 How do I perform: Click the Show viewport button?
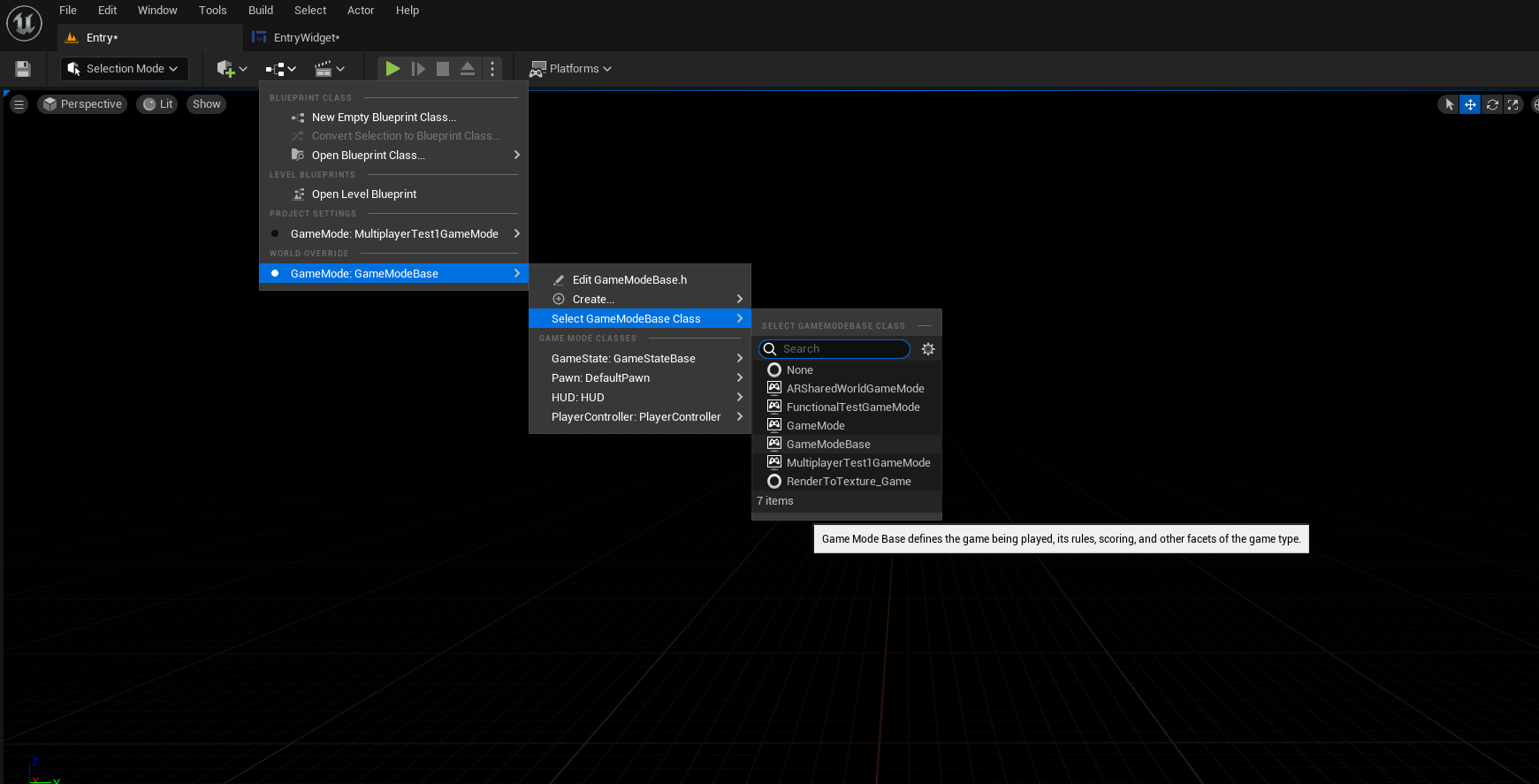206,104
